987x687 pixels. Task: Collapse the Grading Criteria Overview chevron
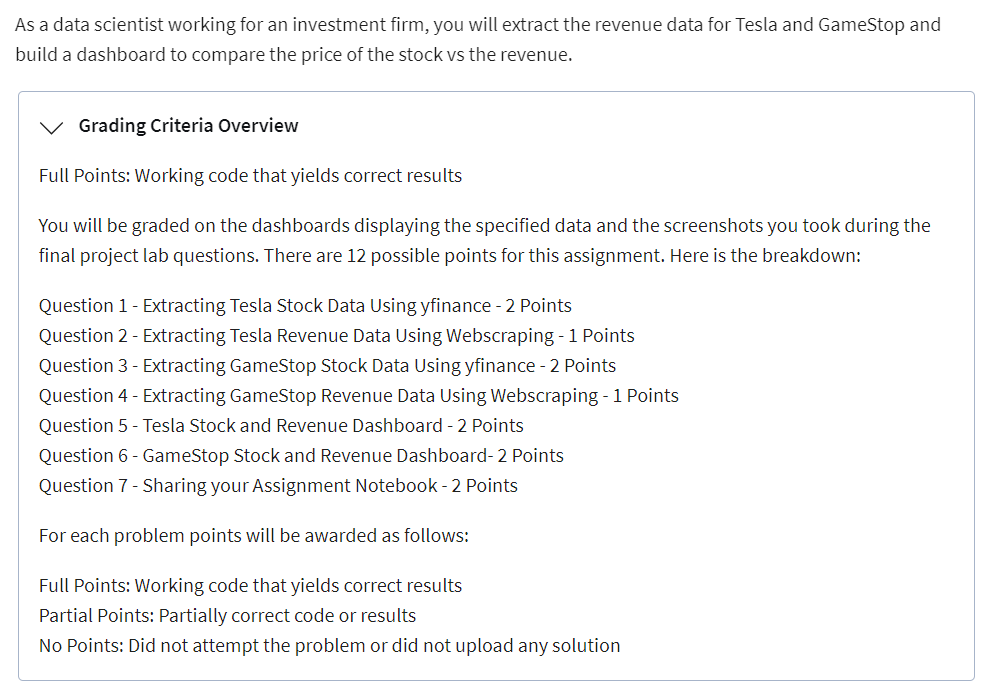tap(51, 127)
